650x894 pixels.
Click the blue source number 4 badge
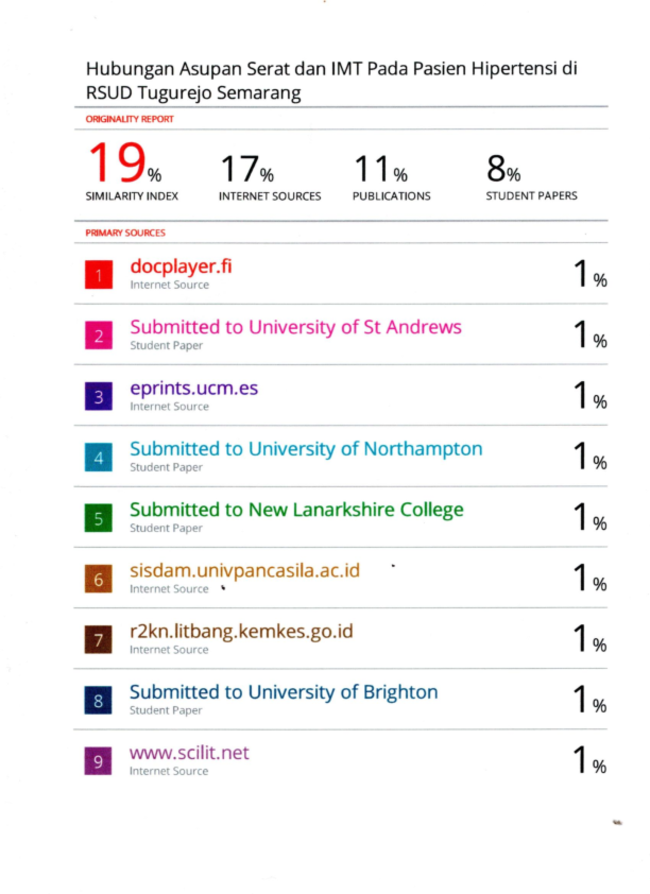coord(99,457)
